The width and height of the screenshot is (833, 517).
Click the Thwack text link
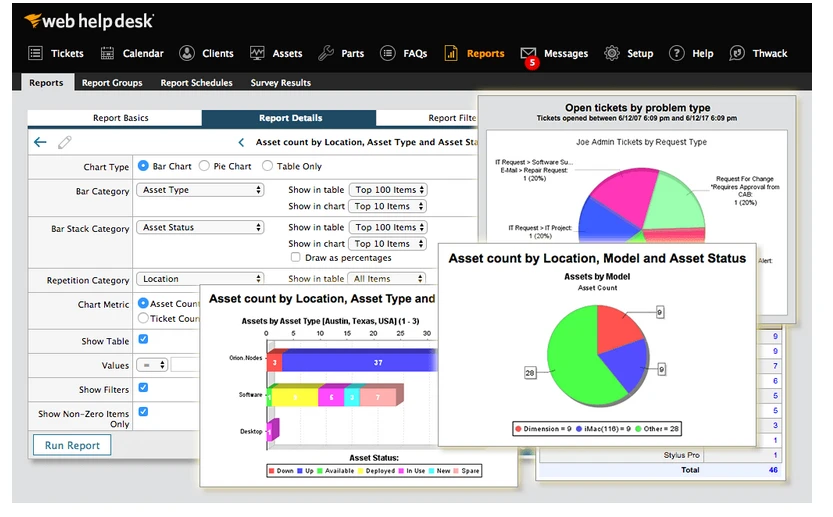pyautogui.click(x=770, y=53)
